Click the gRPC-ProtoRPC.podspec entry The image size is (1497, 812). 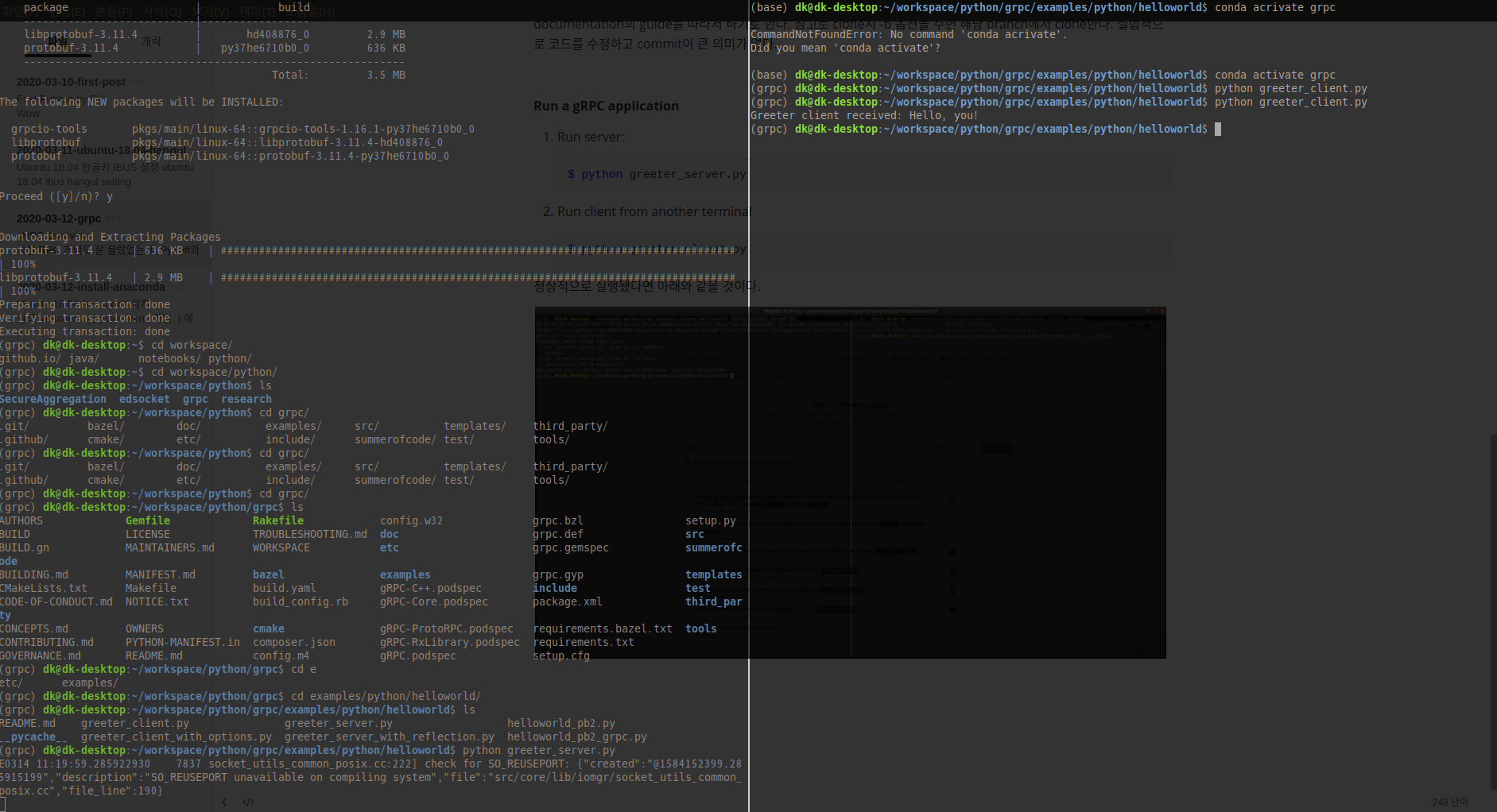[447, 628]
